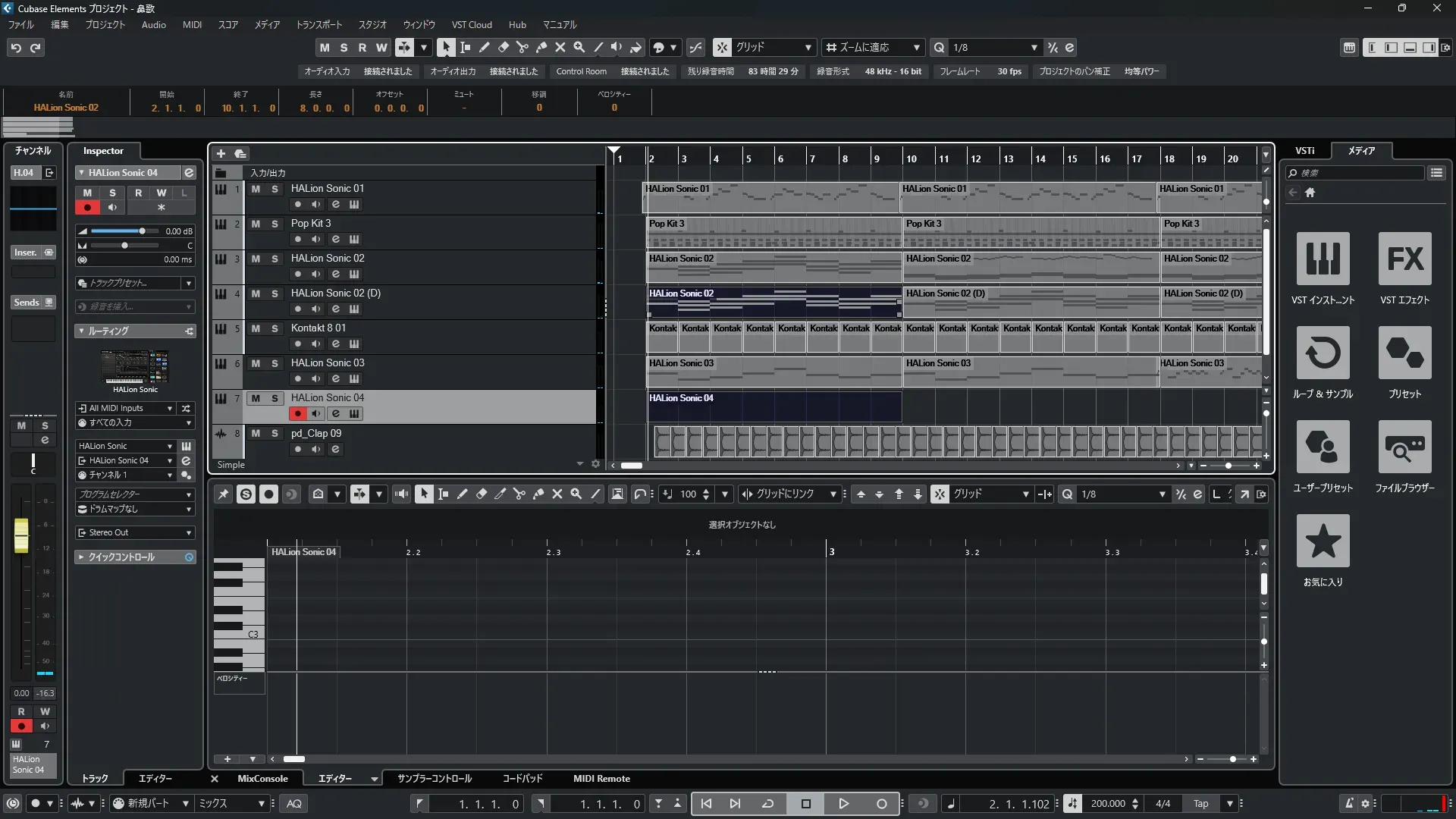Select the Zoom magnifier tool in main toolbar

[579, 47]
